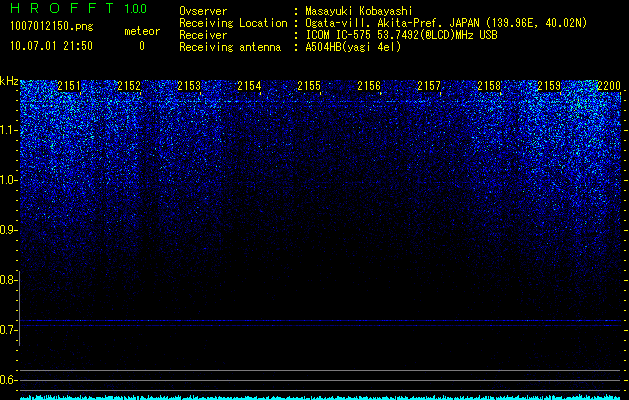
Task: Click the 0.7 kHz axis label
Action: click(x=7, y=330)
